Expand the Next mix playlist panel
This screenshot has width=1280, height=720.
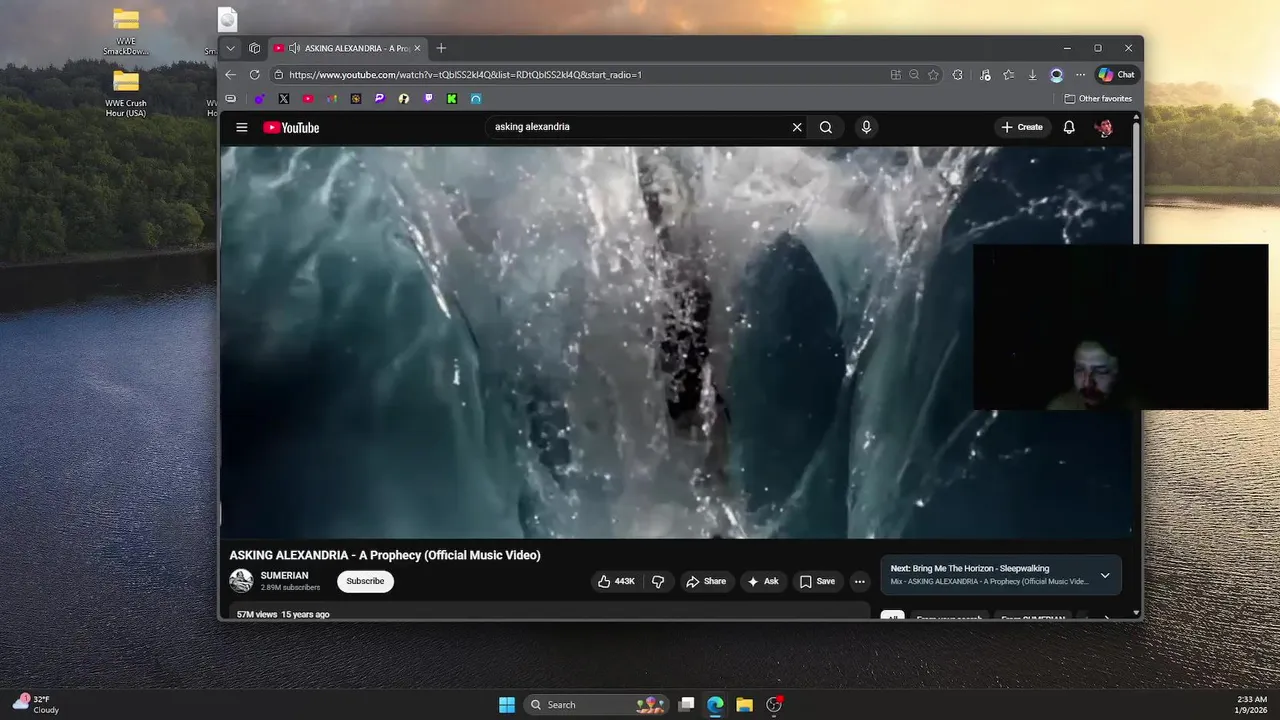(1105, 575)
